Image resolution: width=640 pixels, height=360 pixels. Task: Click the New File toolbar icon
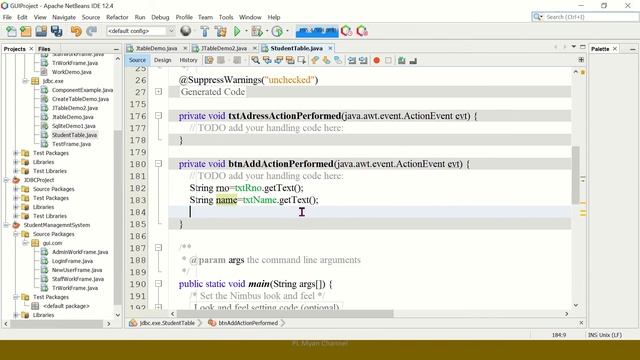[x=11, y=31]
